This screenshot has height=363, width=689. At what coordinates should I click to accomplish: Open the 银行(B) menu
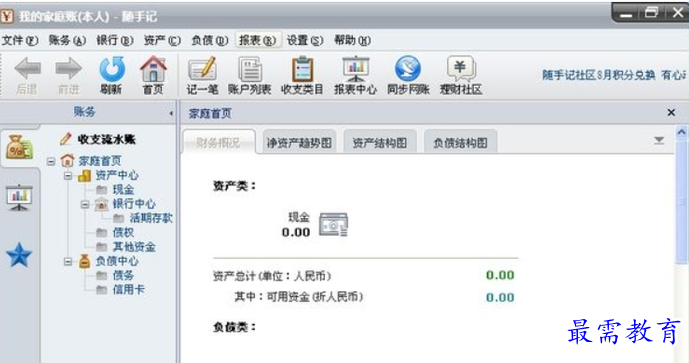click(x=115, y=40)
